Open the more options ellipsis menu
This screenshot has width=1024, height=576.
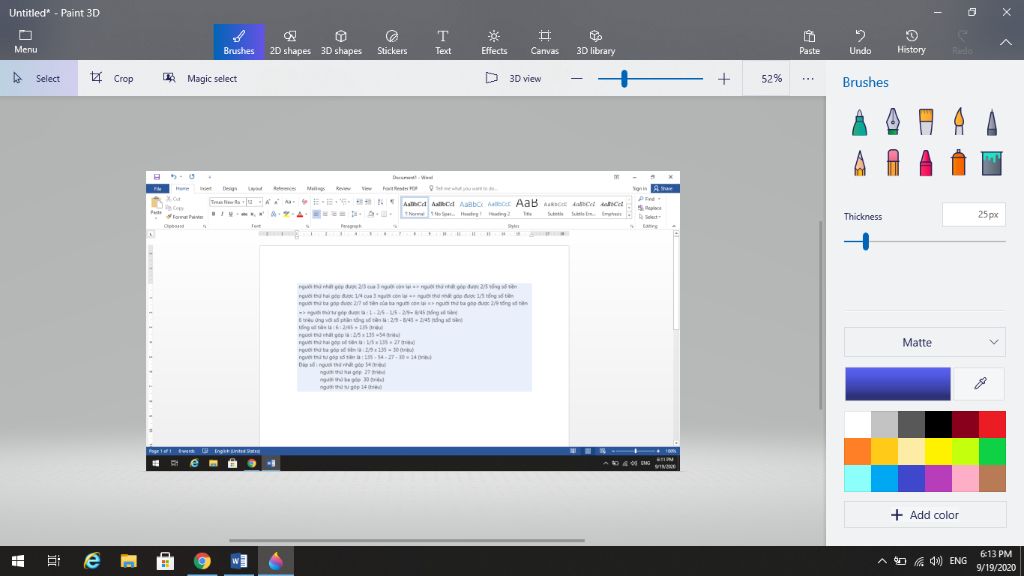[x=808, y=78]
